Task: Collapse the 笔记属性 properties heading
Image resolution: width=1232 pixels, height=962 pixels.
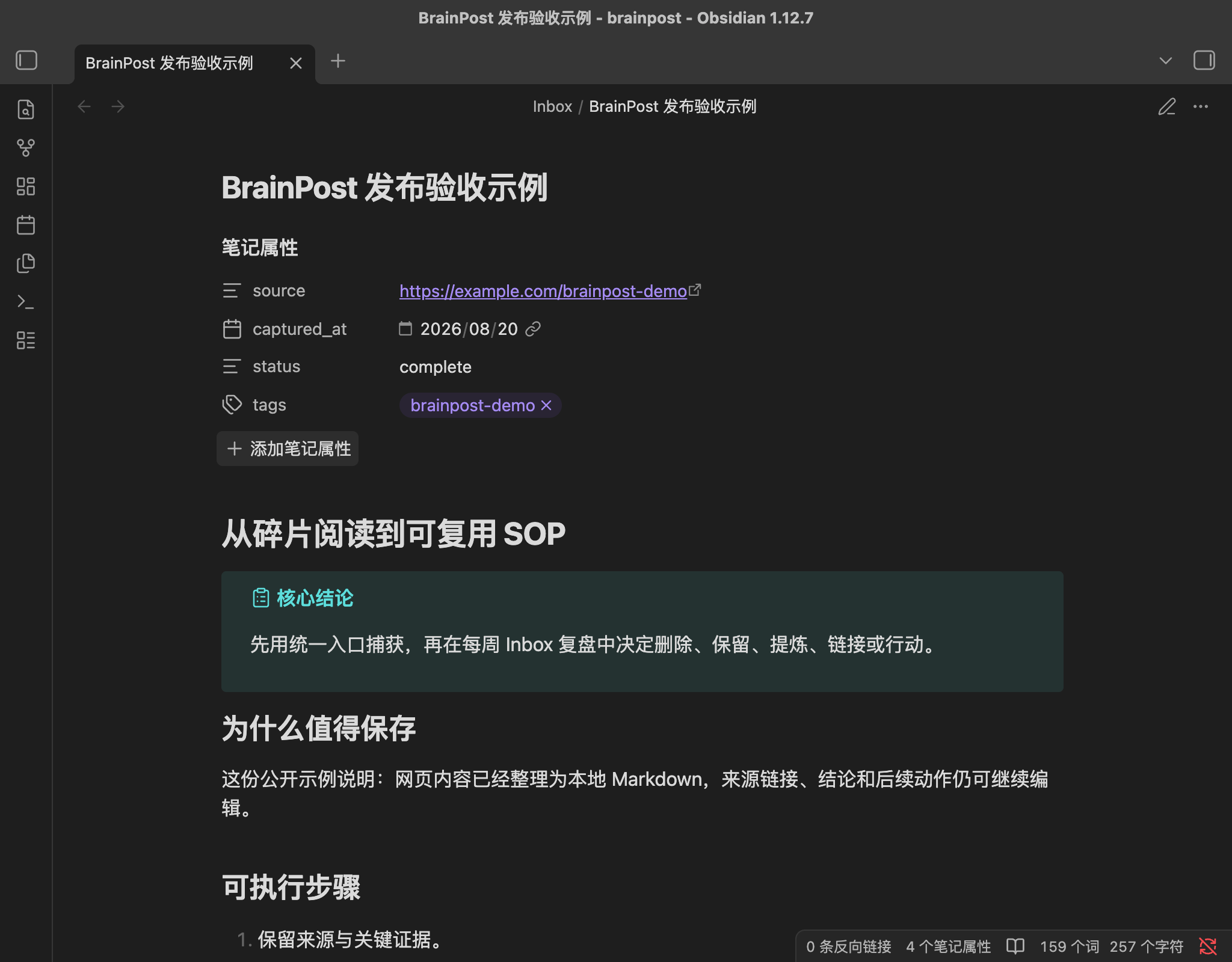Action: coord(260,248)
